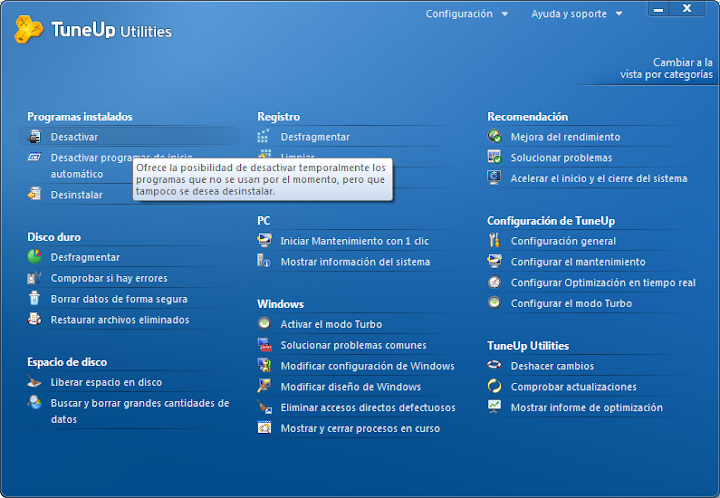Click the Solucionar problemas comunes icon

point(264,345)
